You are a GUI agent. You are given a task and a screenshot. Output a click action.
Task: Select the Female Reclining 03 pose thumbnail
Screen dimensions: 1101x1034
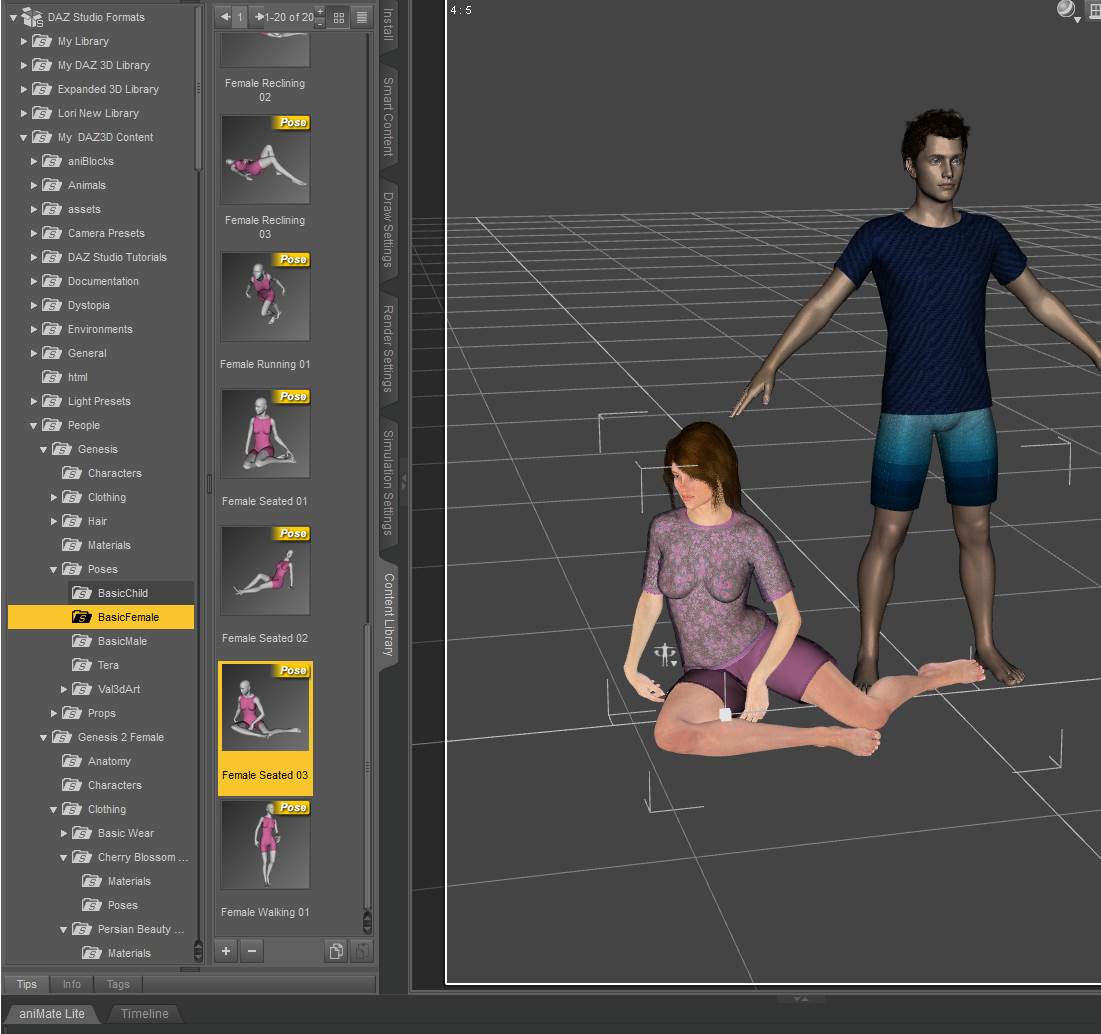pos(265,160)
